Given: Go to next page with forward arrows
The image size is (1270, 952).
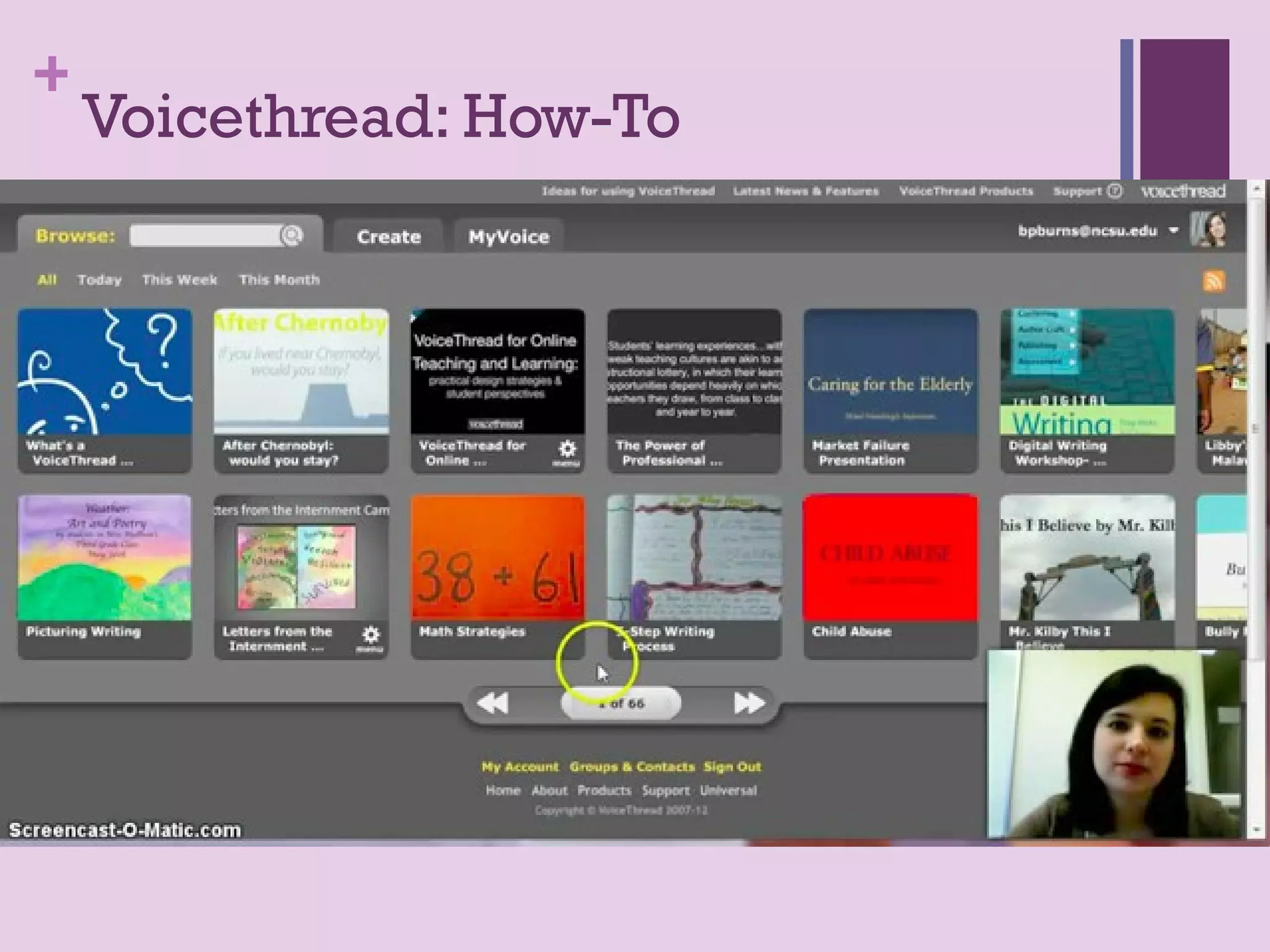Looking at the screenshot, I should pyautogui.click(x=749, y=703).
